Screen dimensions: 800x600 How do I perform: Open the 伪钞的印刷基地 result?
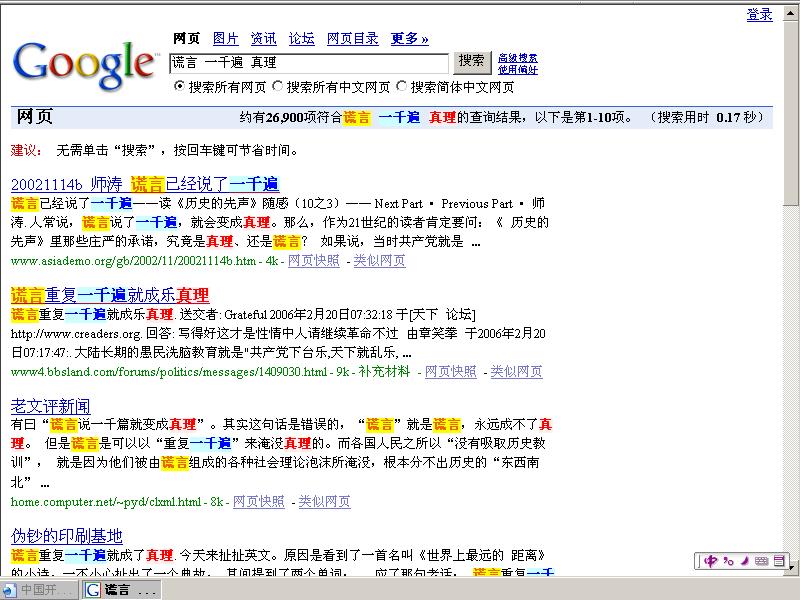(66, 536)
